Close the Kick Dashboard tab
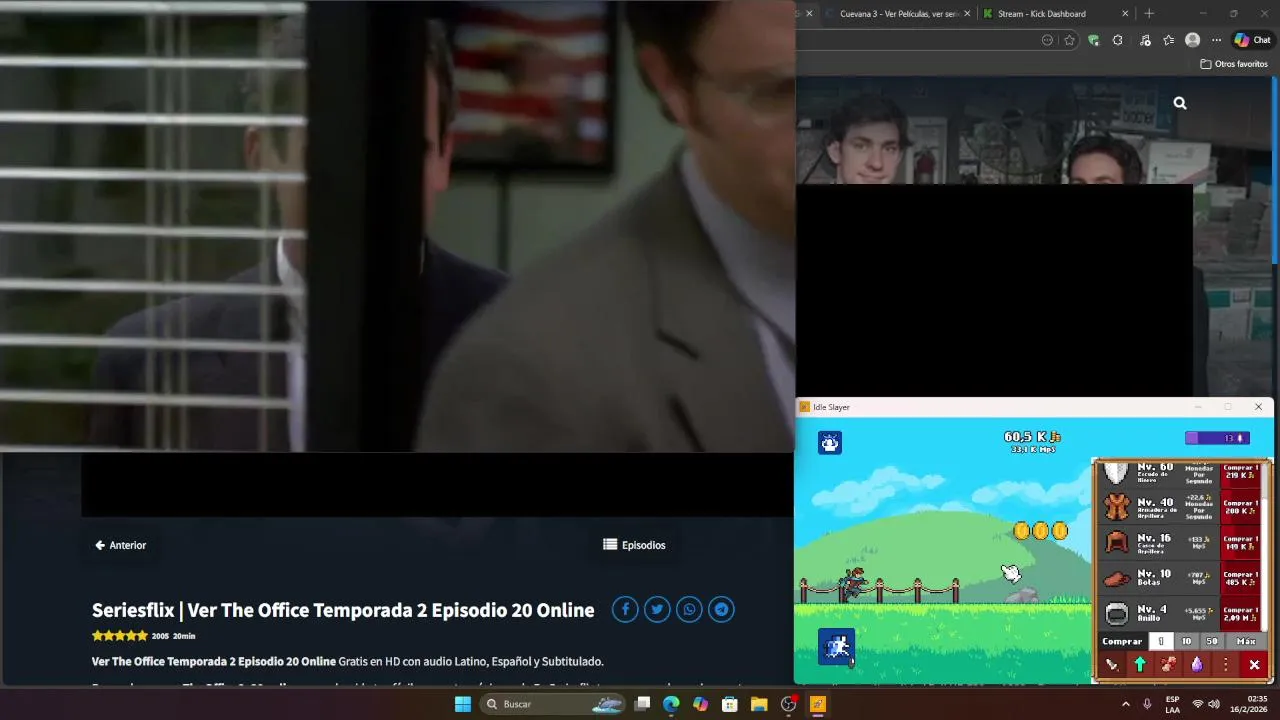The image size is (1280, 720). pos(1125,14)
